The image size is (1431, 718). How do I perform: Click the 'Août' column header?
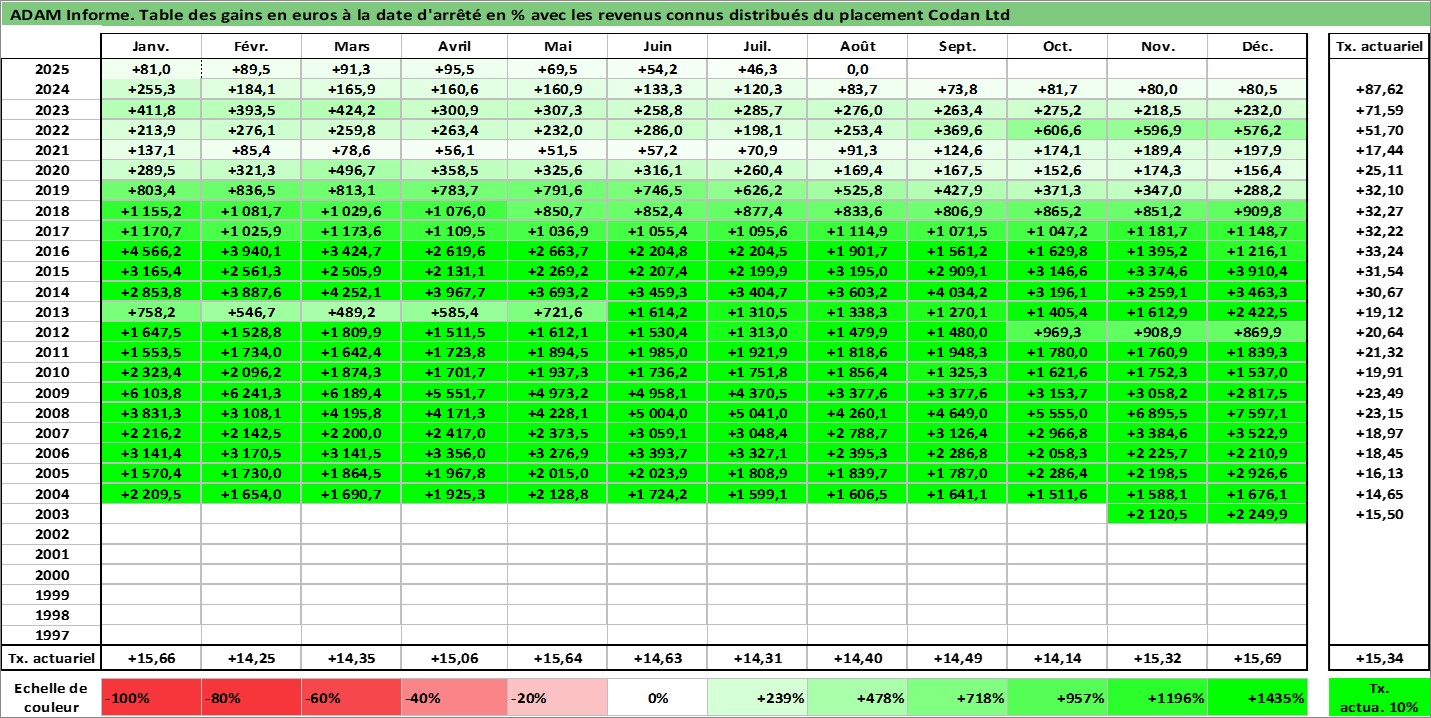pos(857,47)
